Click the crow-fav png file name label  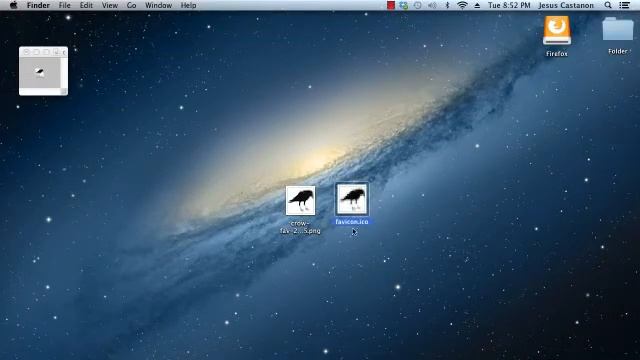click(x=300, y=227)
